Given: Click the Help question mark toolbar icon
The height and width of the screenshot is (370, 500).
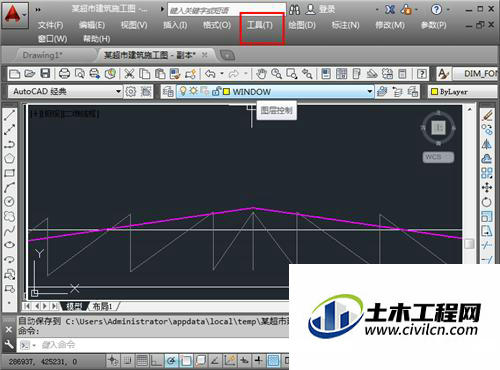Looking at the screenshot, I should point(422,74).
